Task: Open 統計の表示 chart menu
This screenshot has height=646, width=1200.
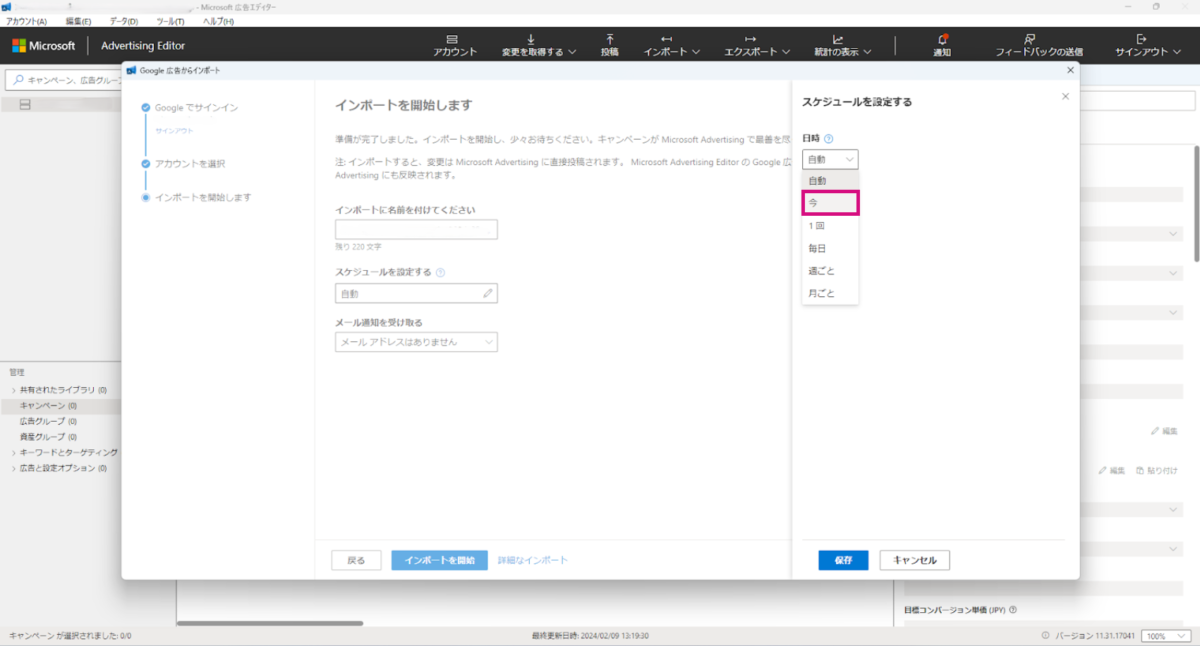Action: 842,45
